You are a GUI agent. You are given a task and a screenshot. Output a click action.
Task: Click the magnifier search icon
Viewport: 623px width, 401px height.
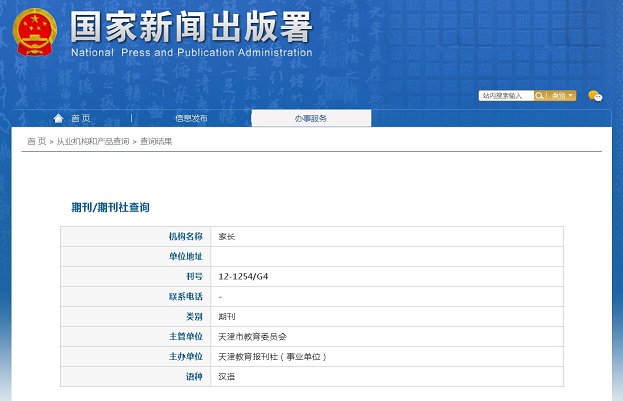[541, 96]
